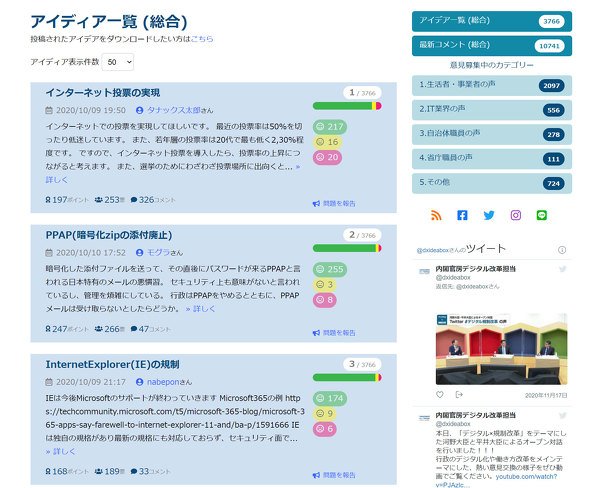Select category 2.IT業界の声
The width and height of the screenshot is (590, 488).
(x=492, y=110)
